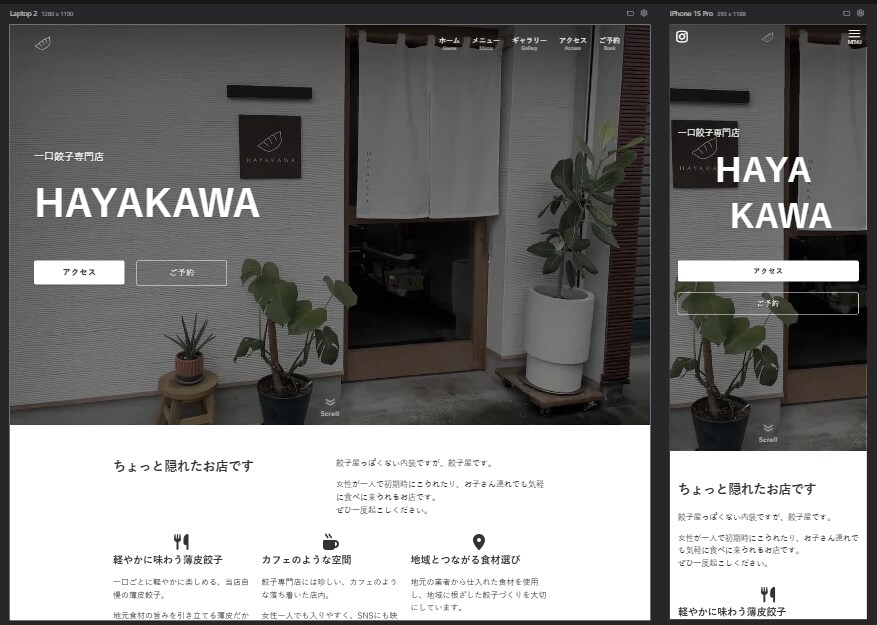Open device settings gear for iPhone 15 Pro
877x625 pixels.
[860, 13]
